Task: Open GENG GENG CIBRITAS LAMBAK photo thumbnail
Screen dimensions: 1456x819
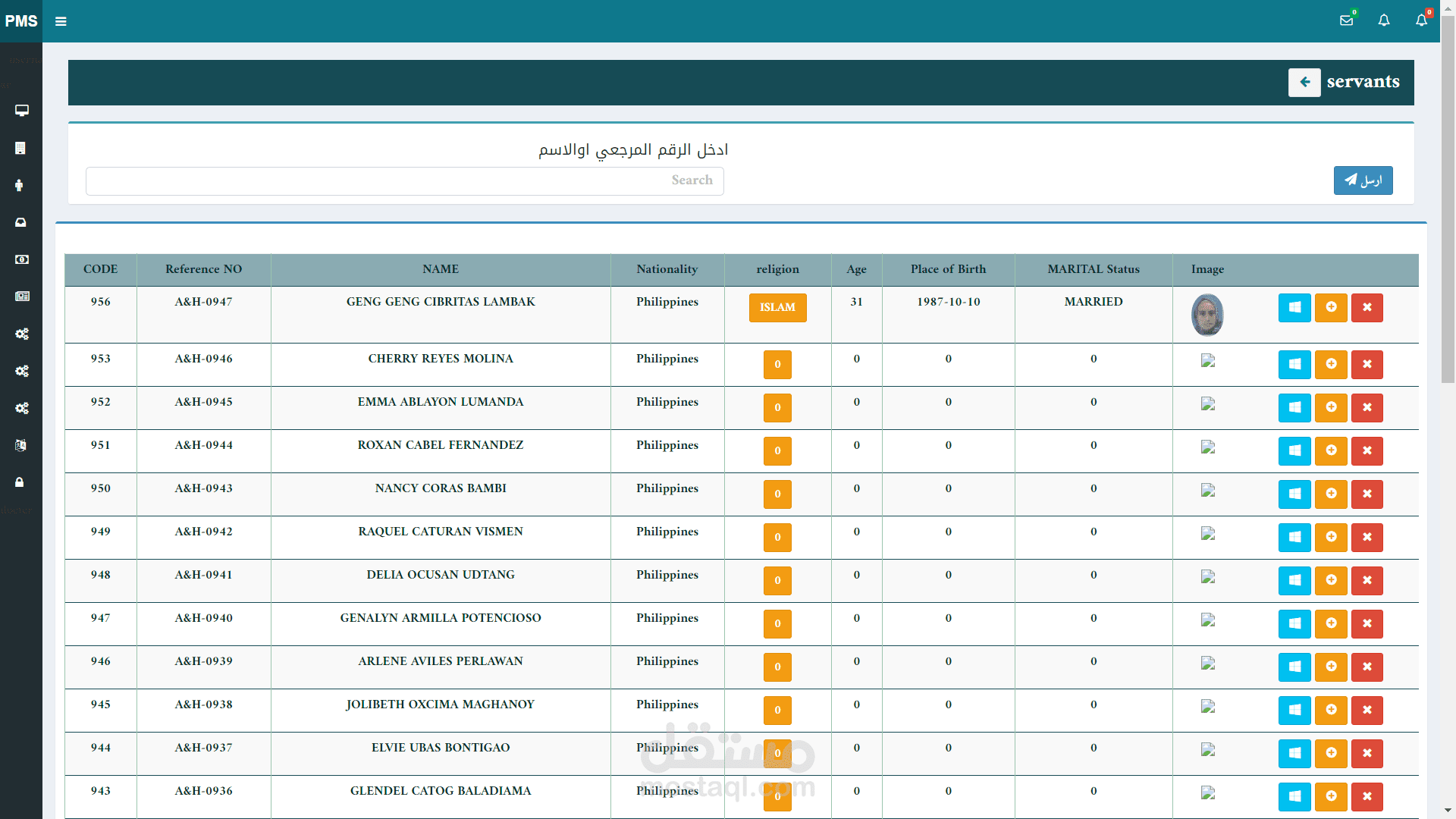Action: (x=1207, y=315)
